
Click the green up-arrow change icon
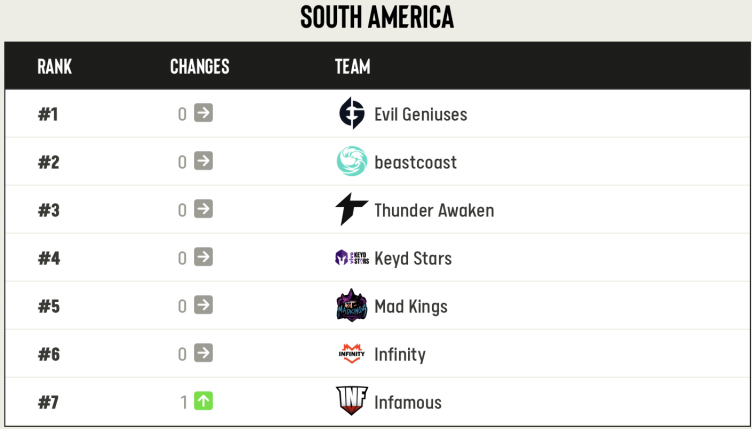[203, 402]
